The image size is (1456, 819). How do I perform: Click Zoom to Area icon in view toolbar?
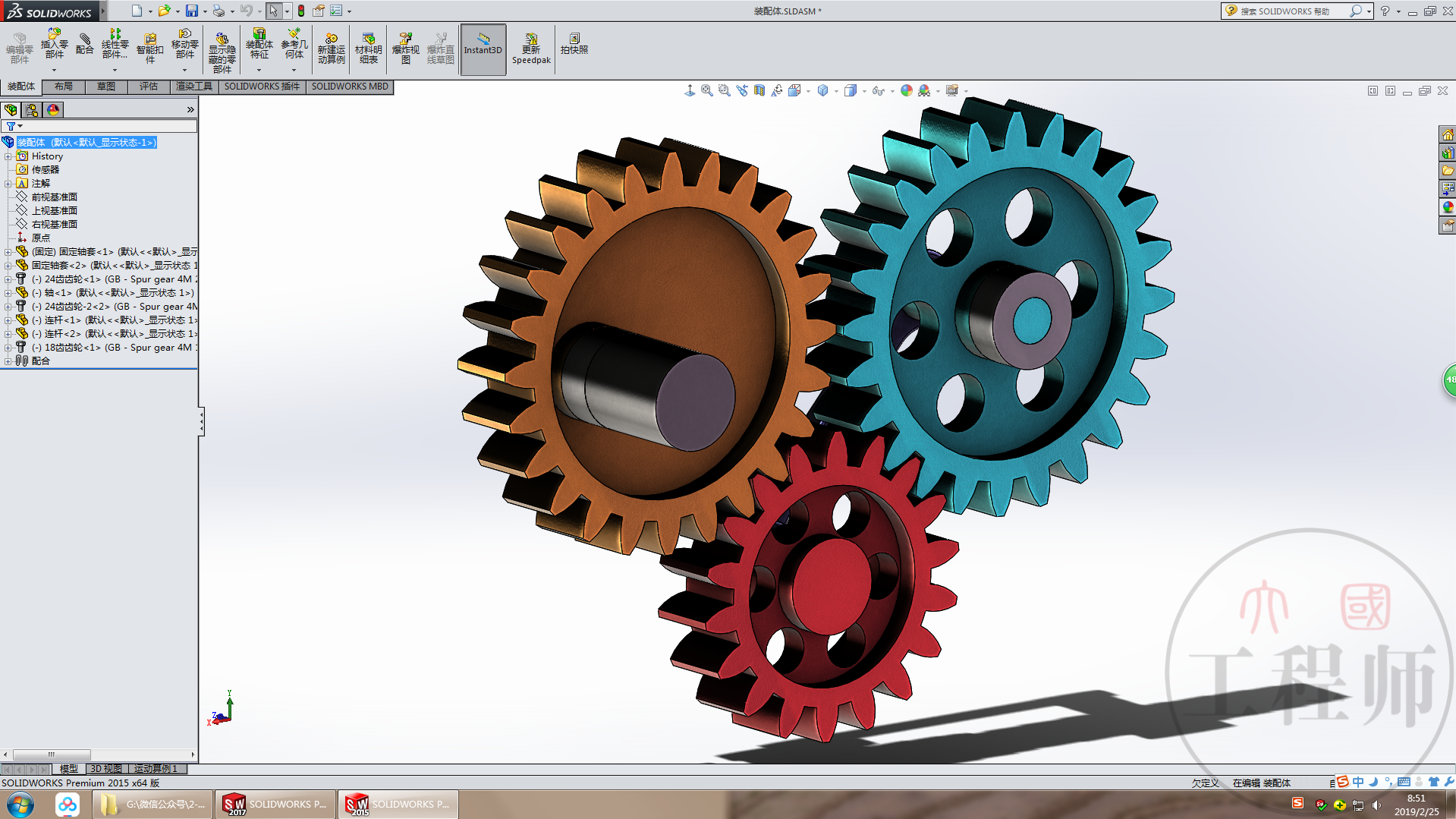pos(724,90)
